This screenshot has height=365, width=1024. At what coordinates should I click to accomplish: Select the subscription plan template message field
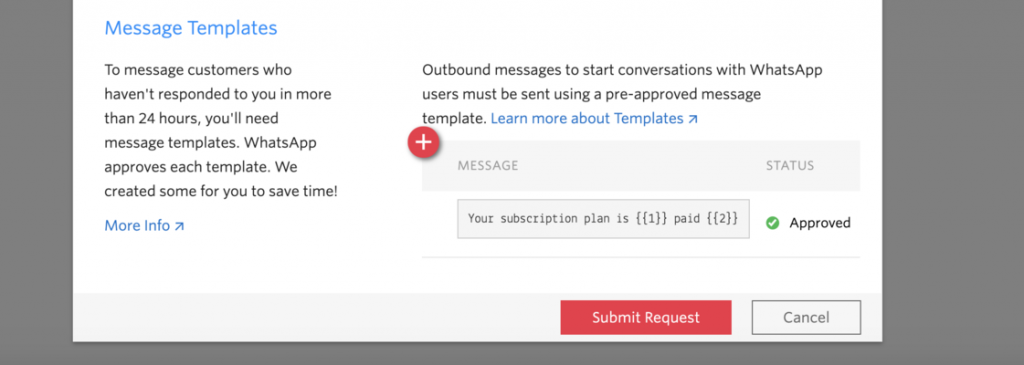[x=603, y=219]
